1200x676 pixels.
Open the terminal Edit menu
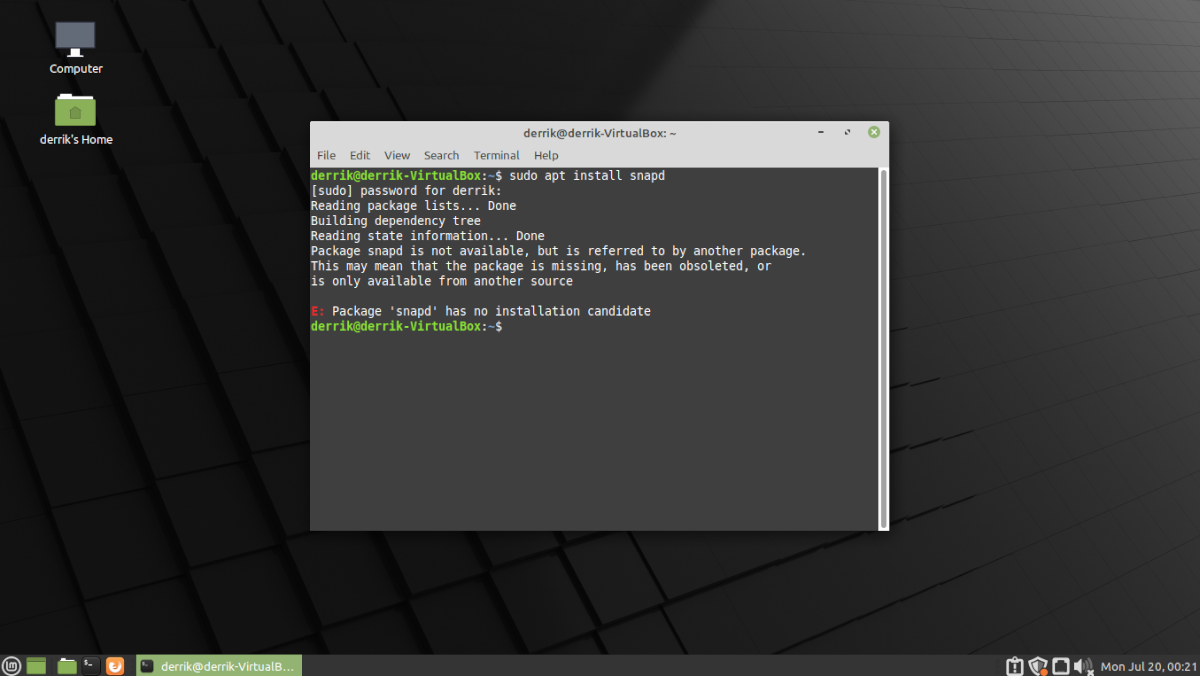(360, 155)
